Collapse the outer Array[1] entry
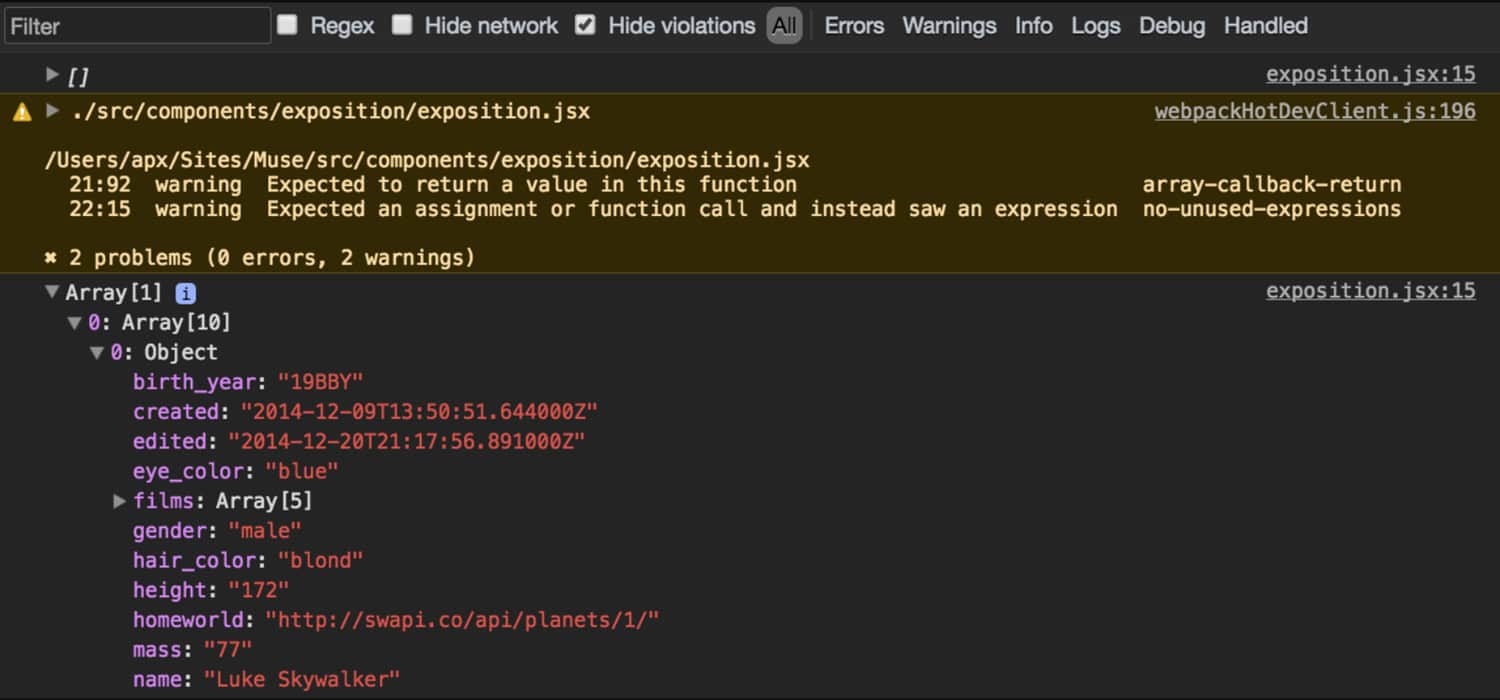Image resolution: width=1500 pixels, height=700 pixels. pyautogui.click(x=52, y=292)
